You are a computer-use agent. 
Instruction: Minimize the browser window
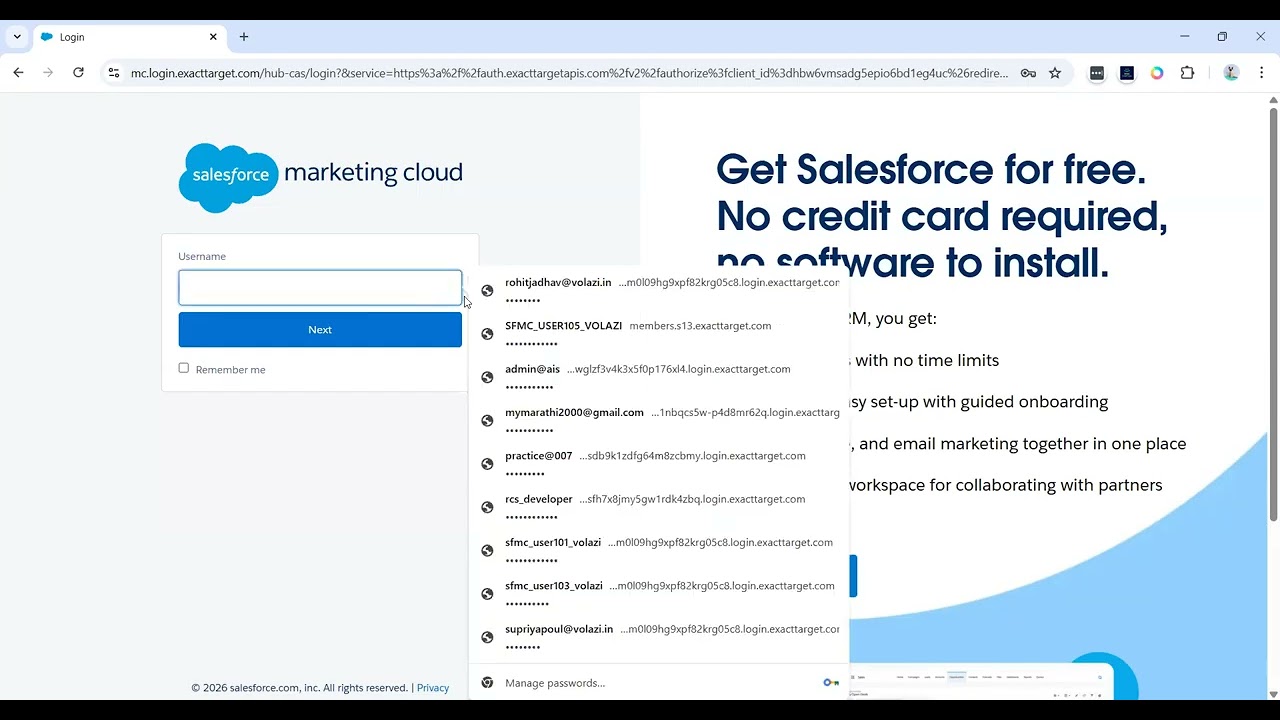(1185, 37)
